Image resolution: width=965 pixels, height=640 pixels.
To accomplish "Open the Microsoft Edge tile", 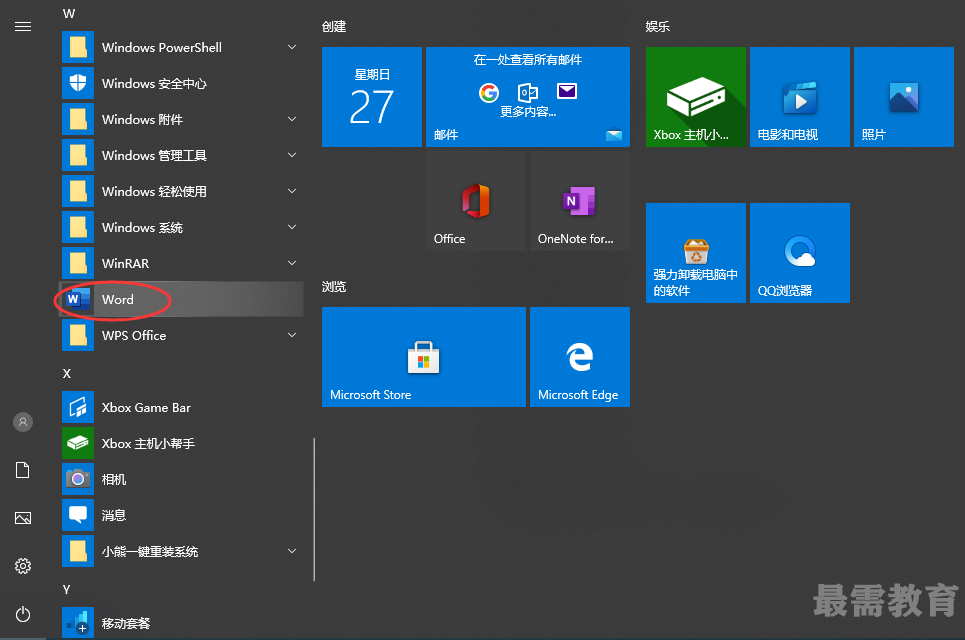I will tap(580, 357).
